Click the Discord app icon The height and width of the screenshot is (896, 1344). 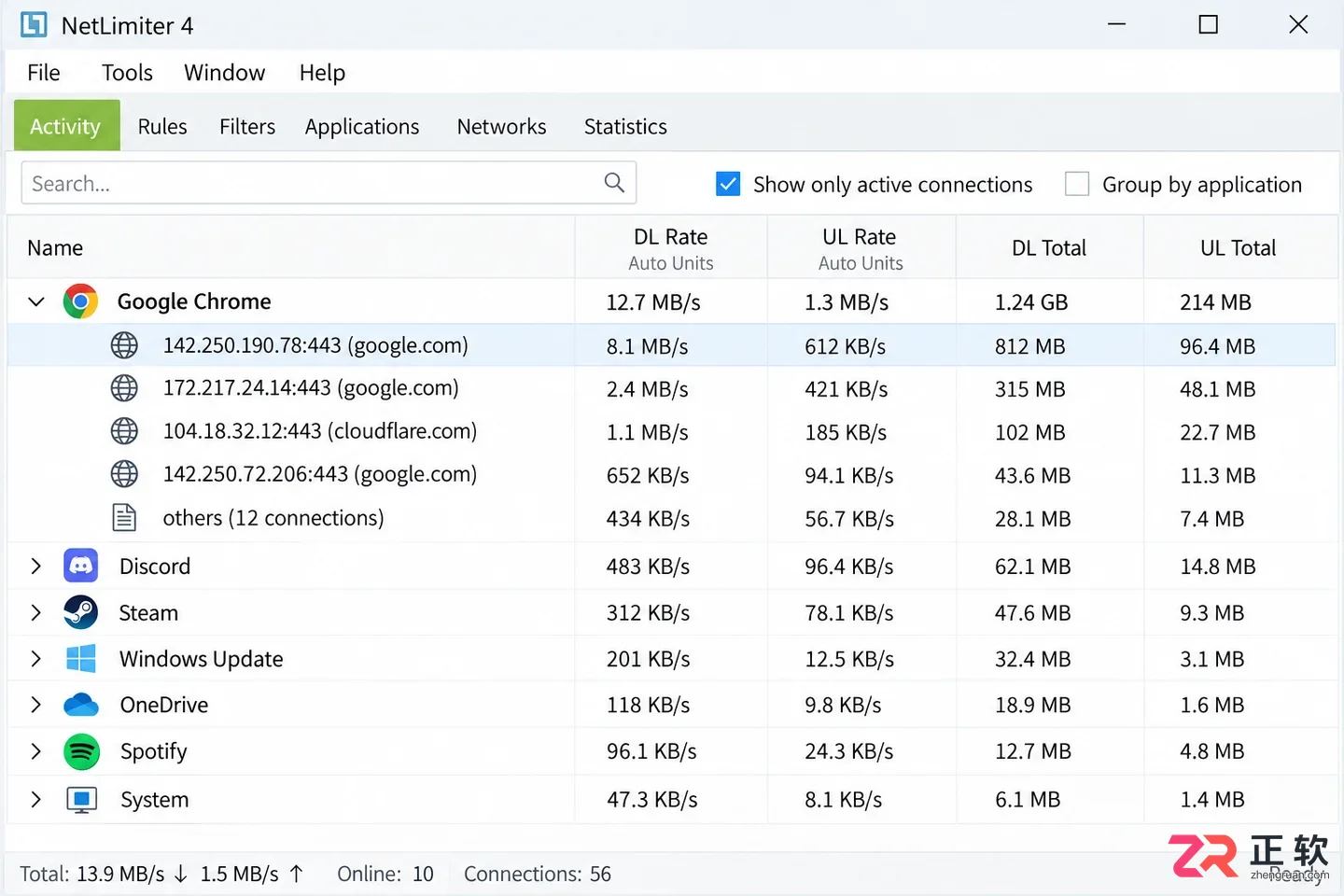(x=81, y=566)
